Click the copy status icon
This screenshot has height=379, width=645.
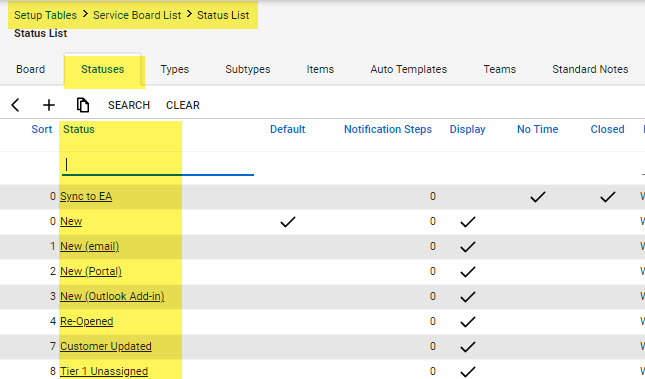click(83, 105)
